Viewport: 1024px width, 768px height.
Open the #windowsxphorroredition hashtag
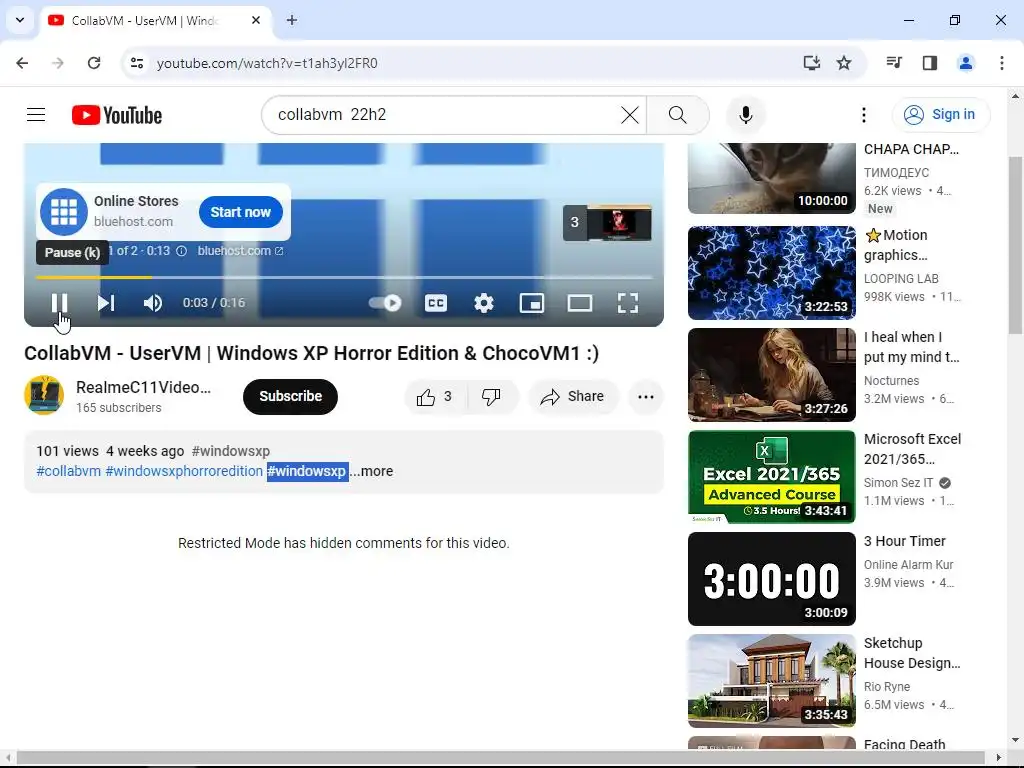click(x=184, y=471)
